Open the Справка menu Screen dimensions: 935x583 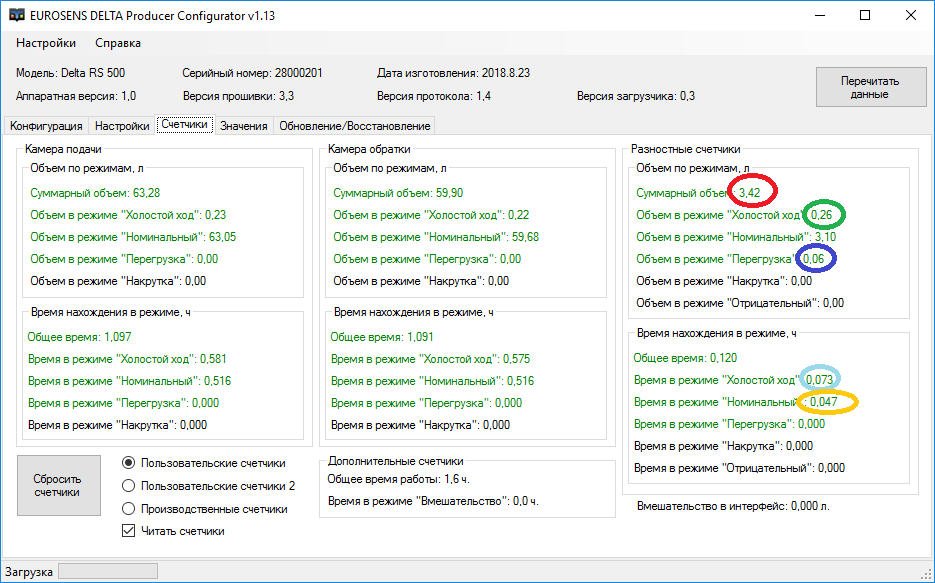[x=118, y=43]
